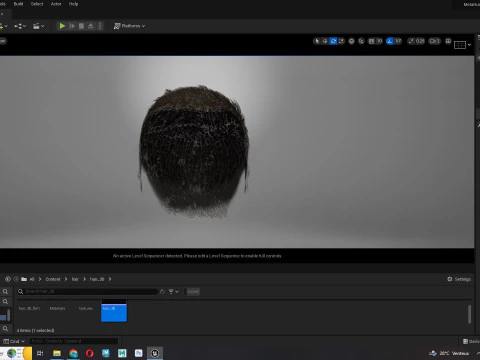Open the Build menu
The image size is (480, 360).
click(18, 4)
